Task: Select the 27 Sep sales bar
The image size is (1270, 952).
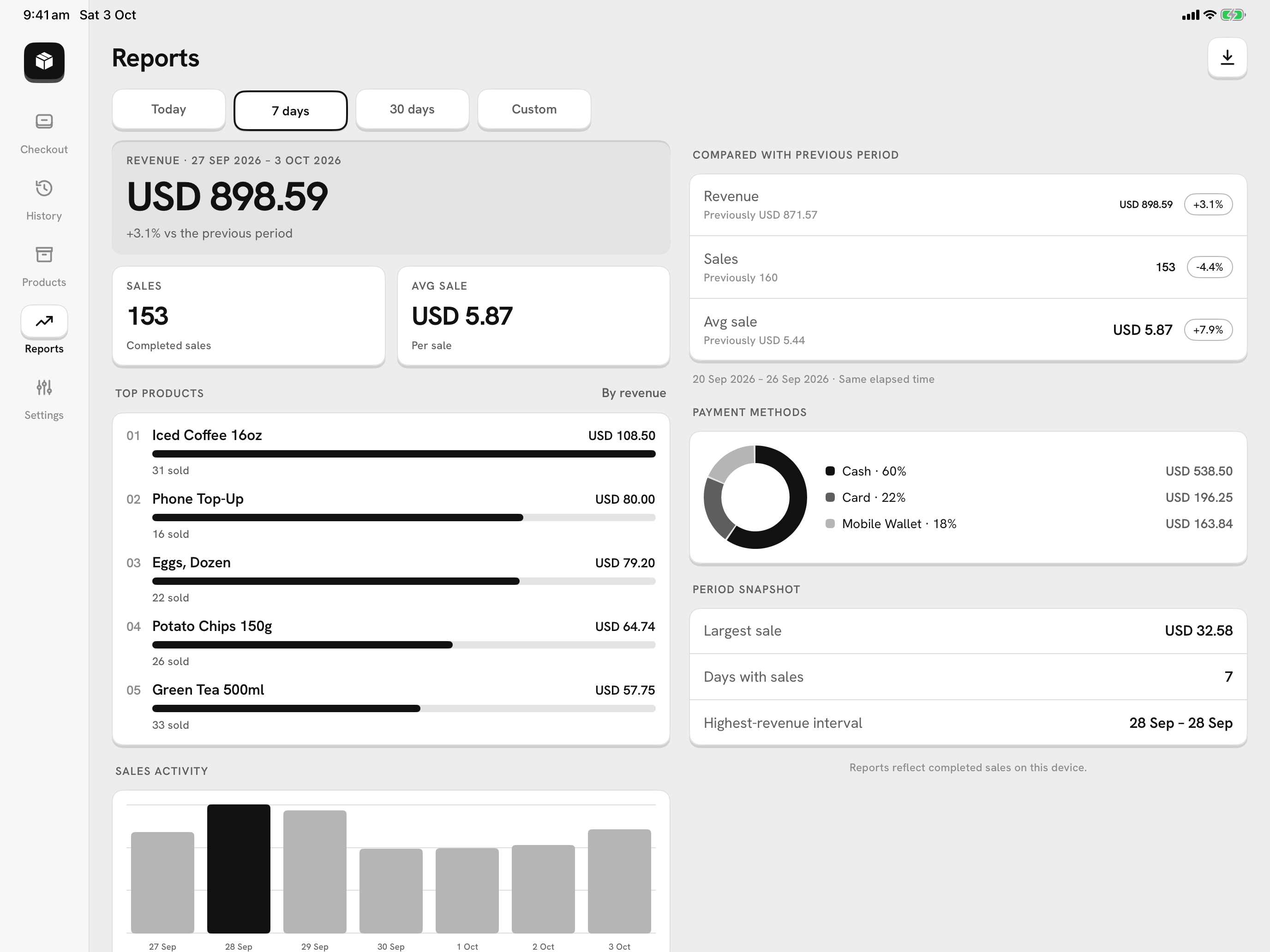Action: 162,882
